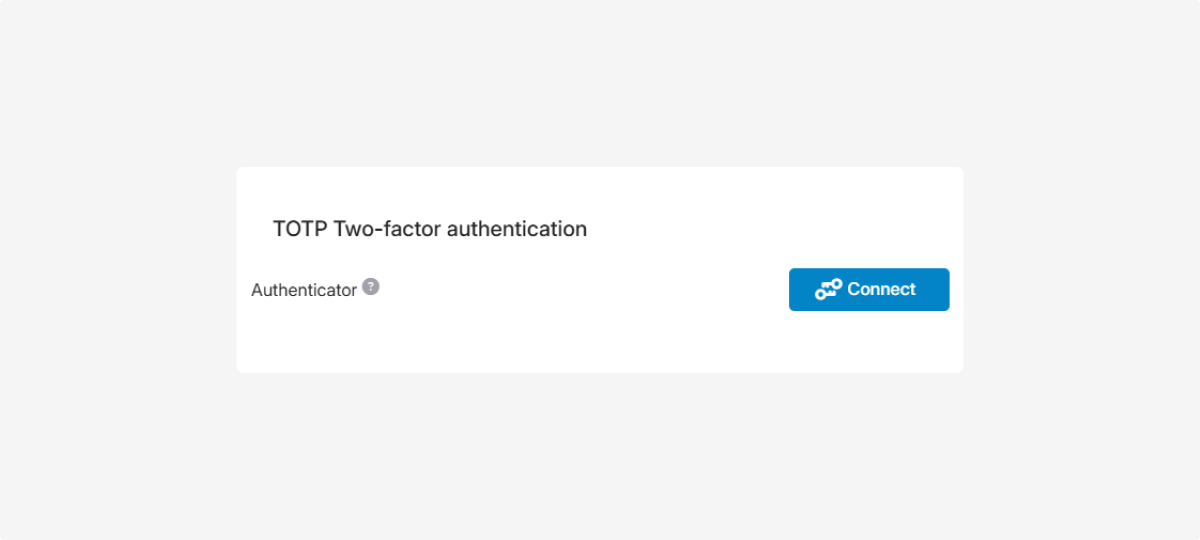This screenshot has width=1200, height=540.
Task: Show help info beside Authenticator label
Action: 371,287
